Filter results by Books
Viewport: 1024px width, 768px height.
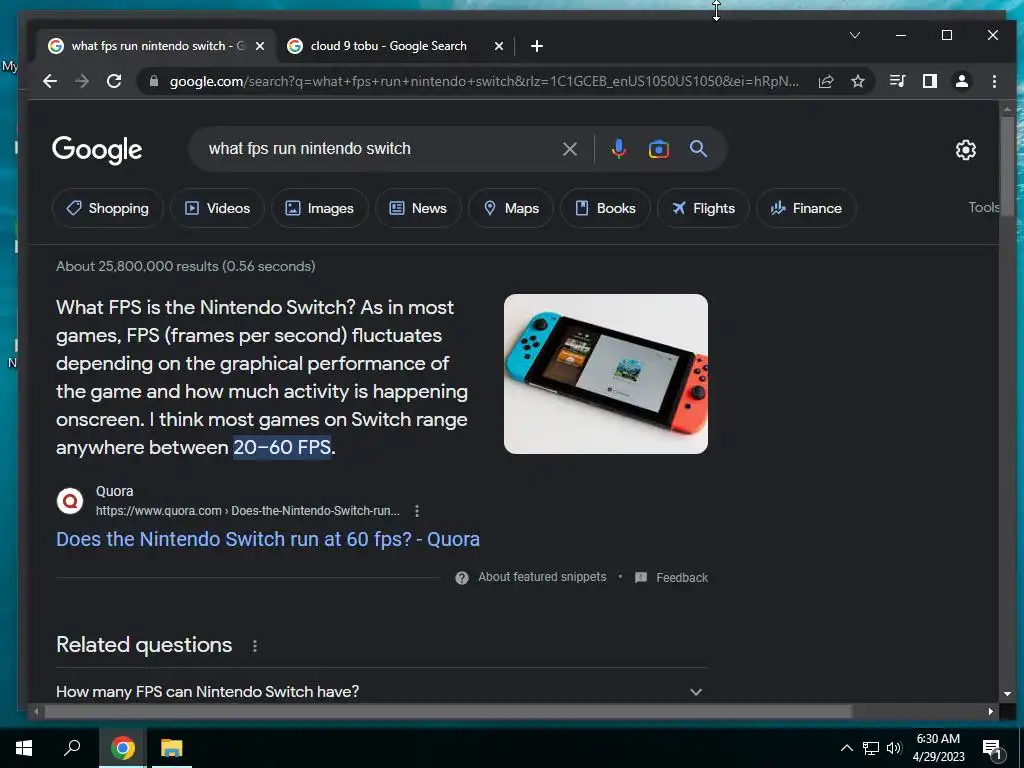605,208
